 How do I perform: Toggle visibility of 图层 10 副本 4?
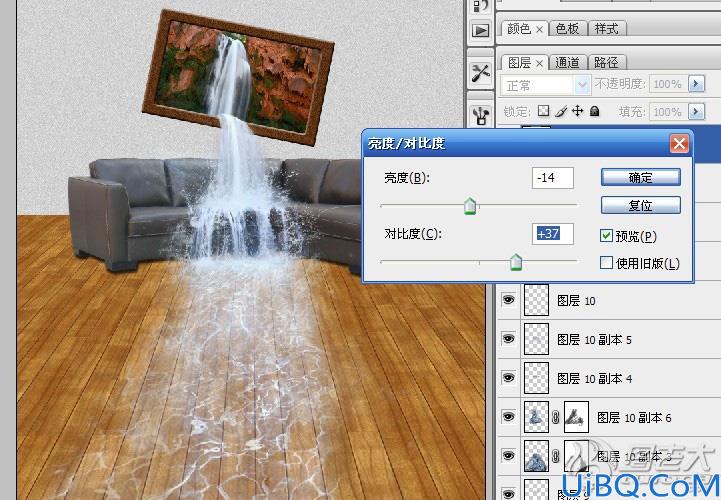[x=508, y=378]
